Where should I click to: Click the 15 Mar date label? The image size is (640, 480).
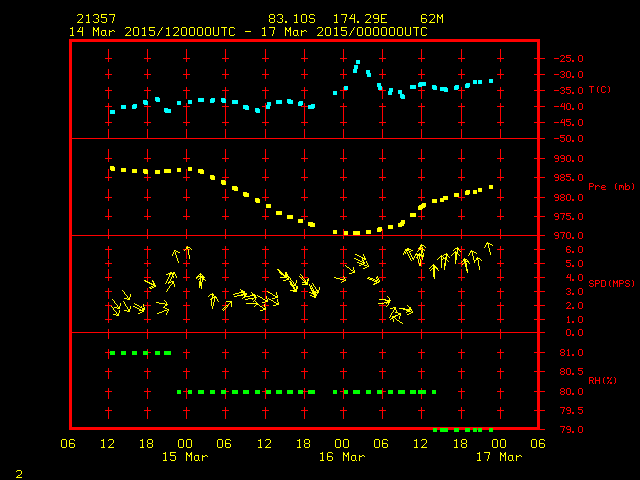(185, 457)
